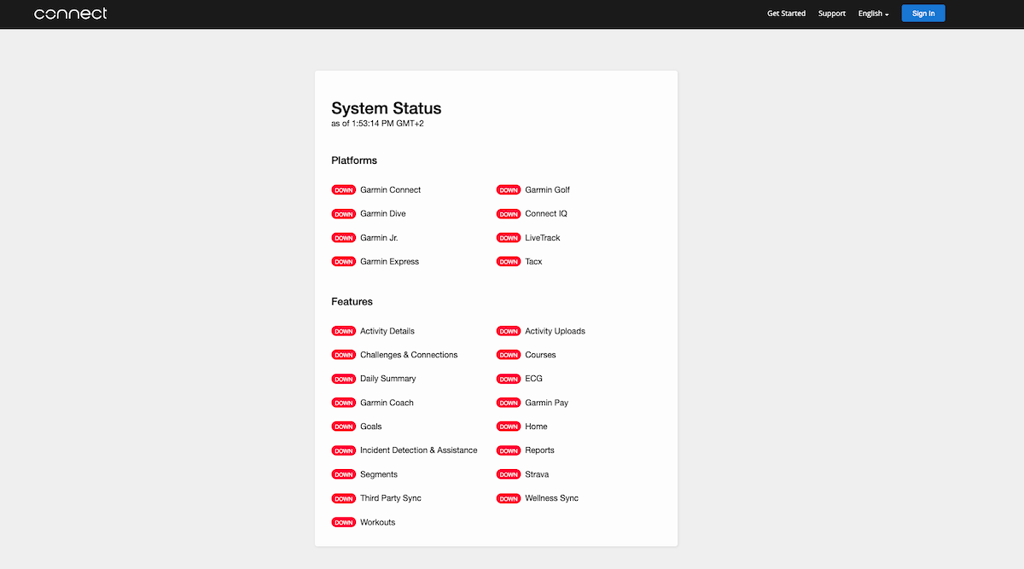Click the DOWN badge beside Goals

coord(344,427)
